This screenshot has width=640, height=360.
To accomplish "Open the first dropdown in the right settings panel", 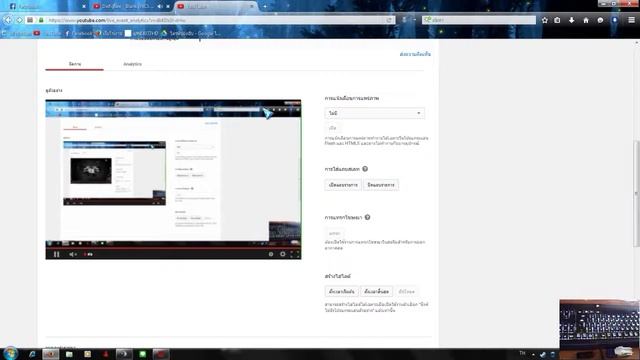I will pyautogui.click(x=374, y=113).
